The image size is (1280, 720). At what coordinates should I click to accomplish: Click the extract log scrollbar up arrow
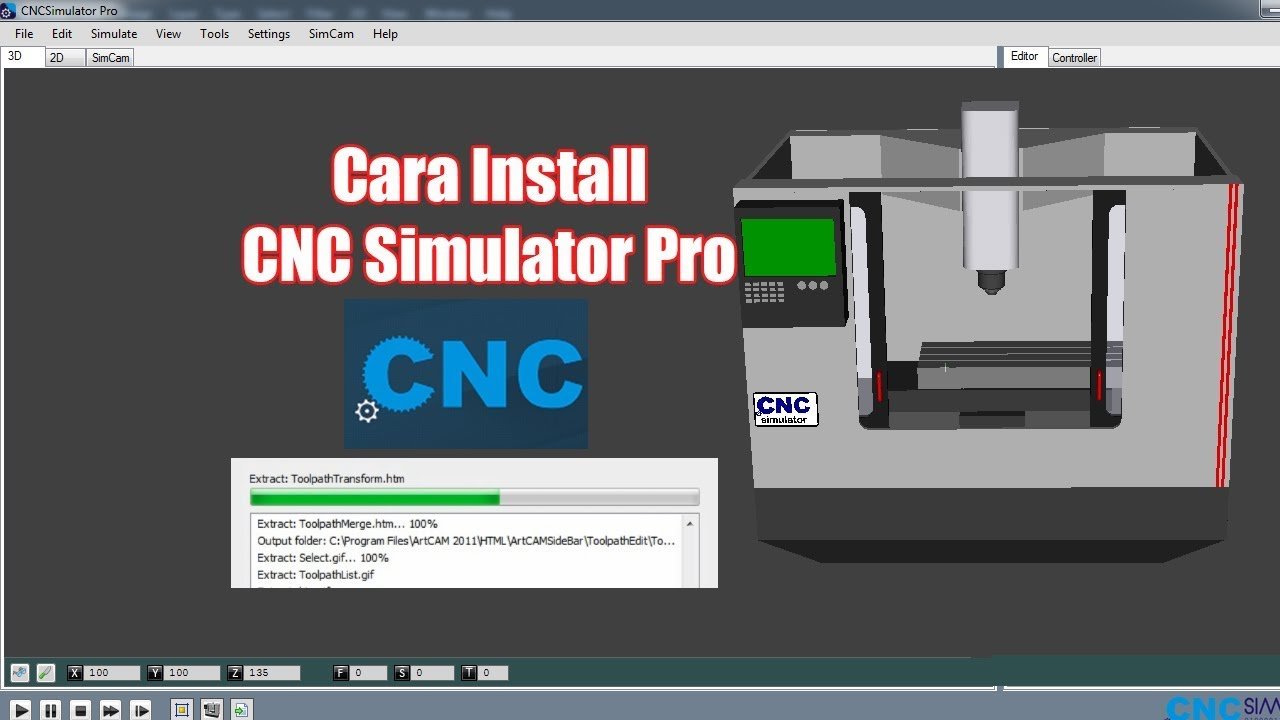click(689, 523)
